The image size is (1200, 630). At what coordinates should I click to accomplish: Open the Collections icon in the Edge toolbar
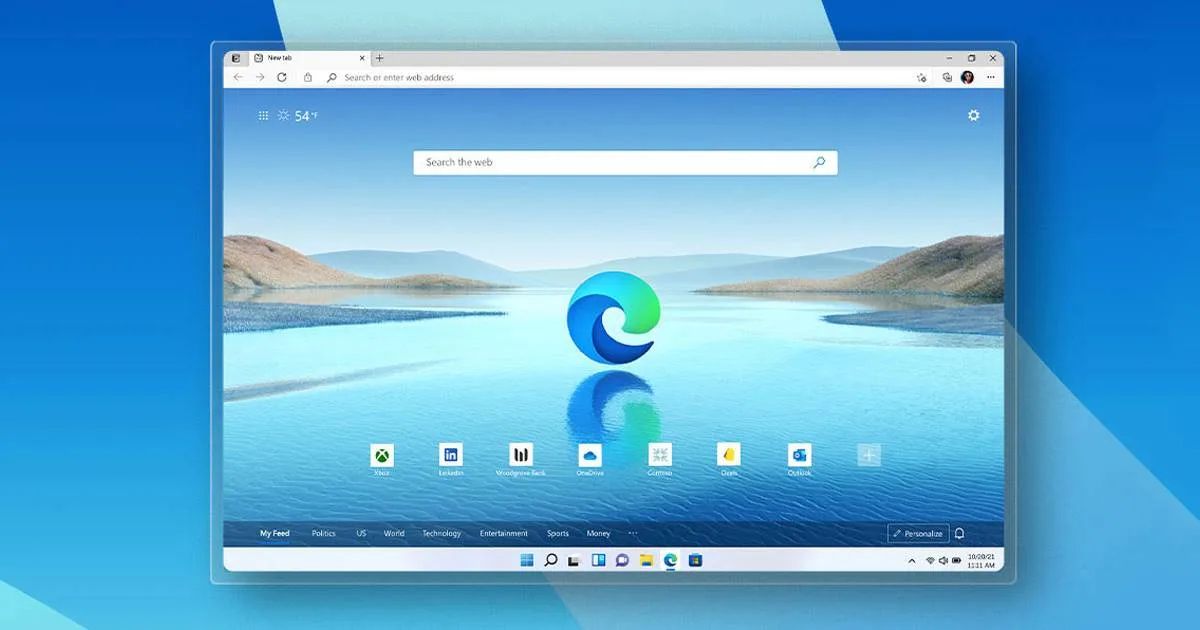(947, 77)
